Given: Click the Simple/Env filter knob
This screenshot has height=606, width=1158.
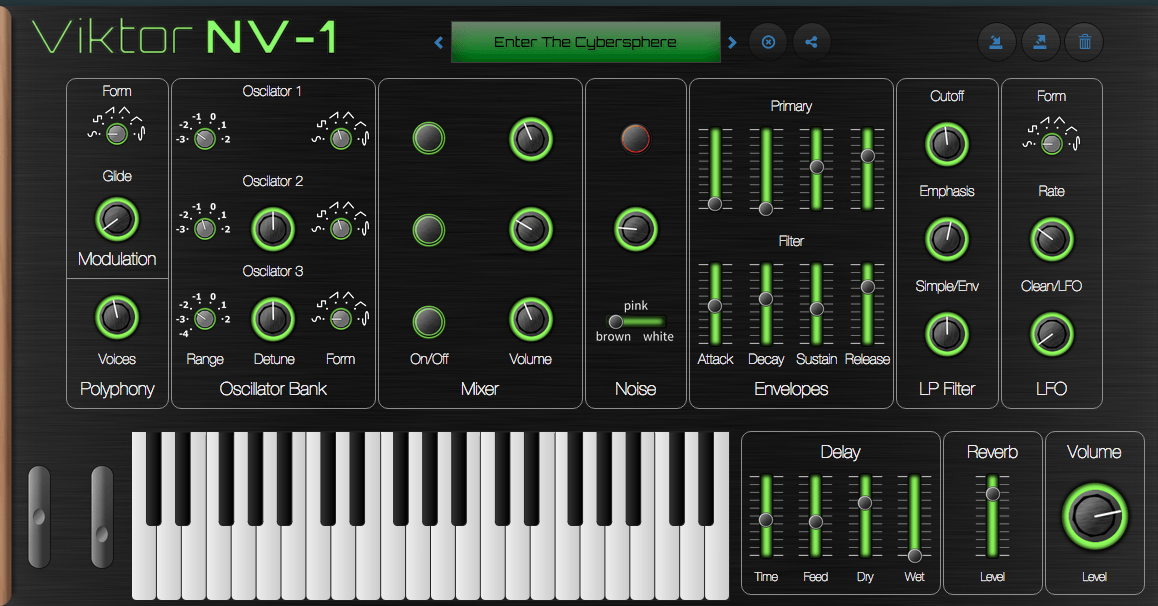Looking at the screenshot, I should [947, 334].
